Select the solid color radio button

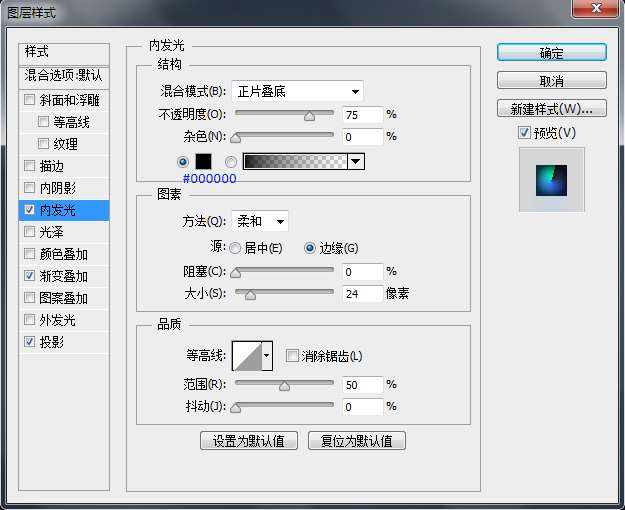(x=183, y=162)
